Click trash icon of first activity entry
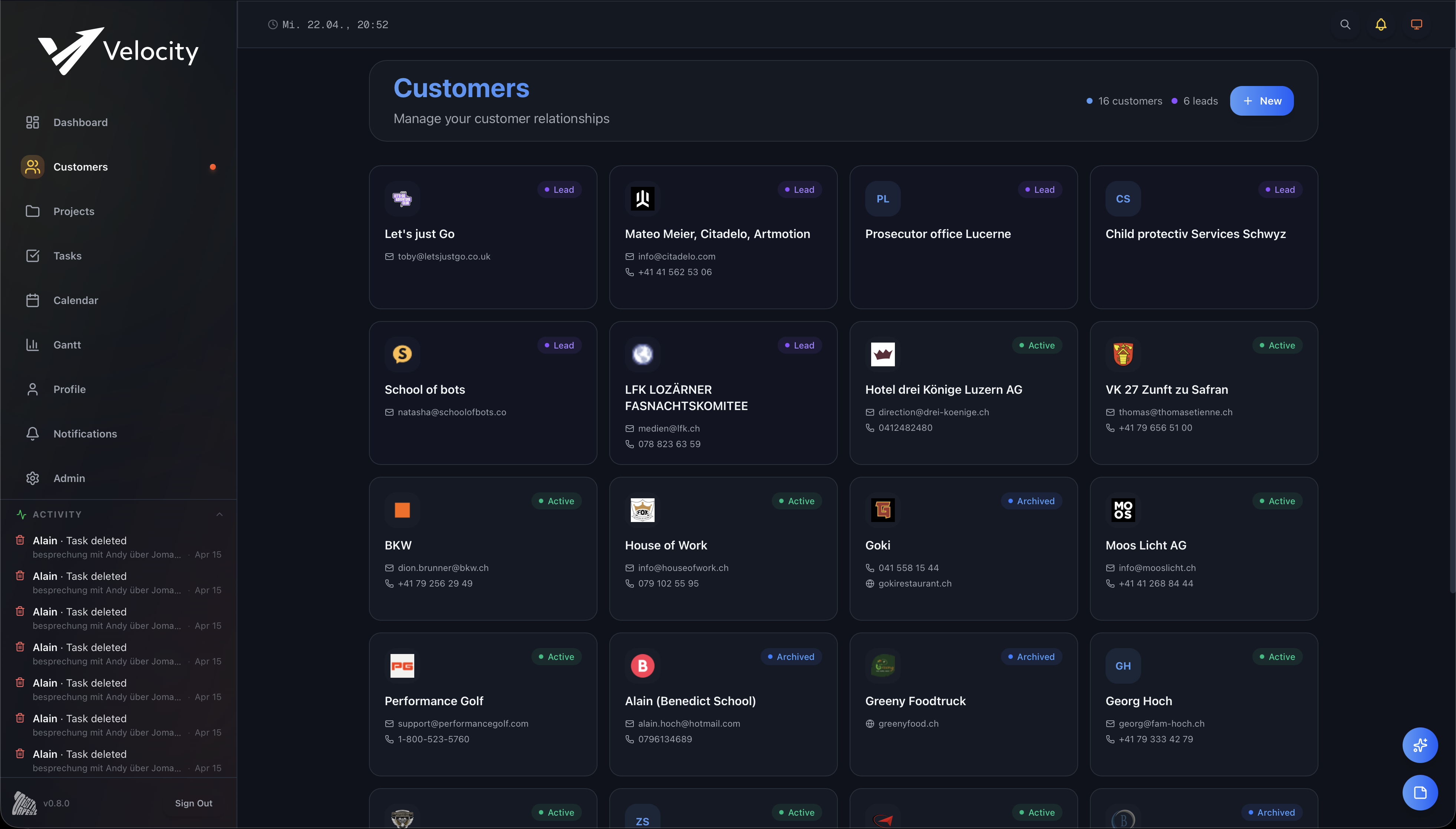Image resolution: width=1456 pixels, height=829 pixels. [20, 540]
